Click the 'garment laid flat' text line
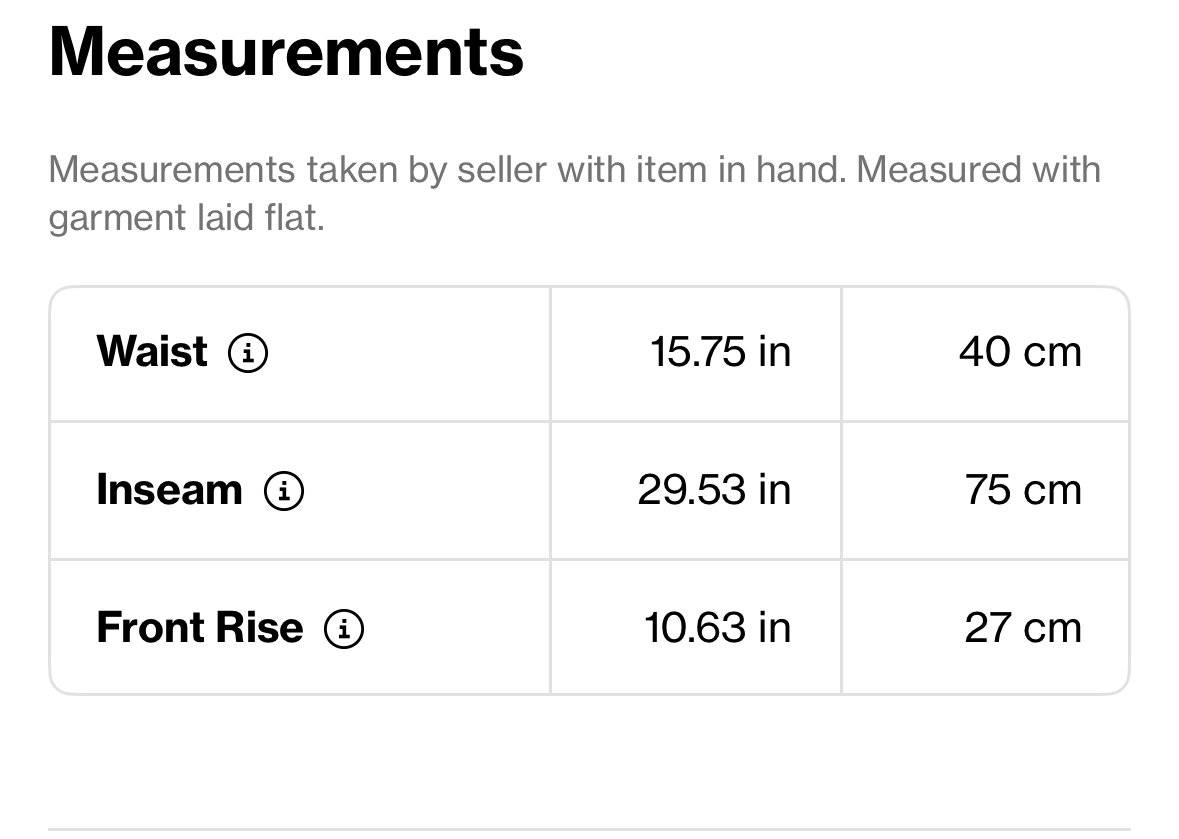1179x839 pixels. pos(186,218)
